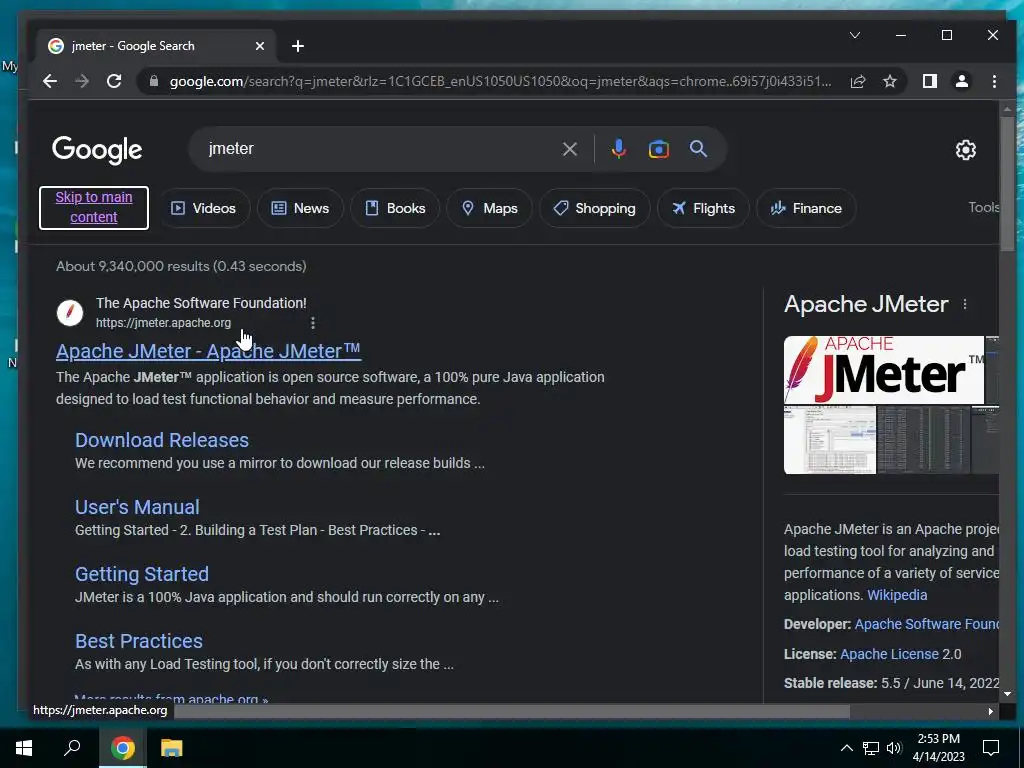Share this page via the share icon
This screenshot has width=1024, height=768.
pyautogui.click(x=857, y=81)
